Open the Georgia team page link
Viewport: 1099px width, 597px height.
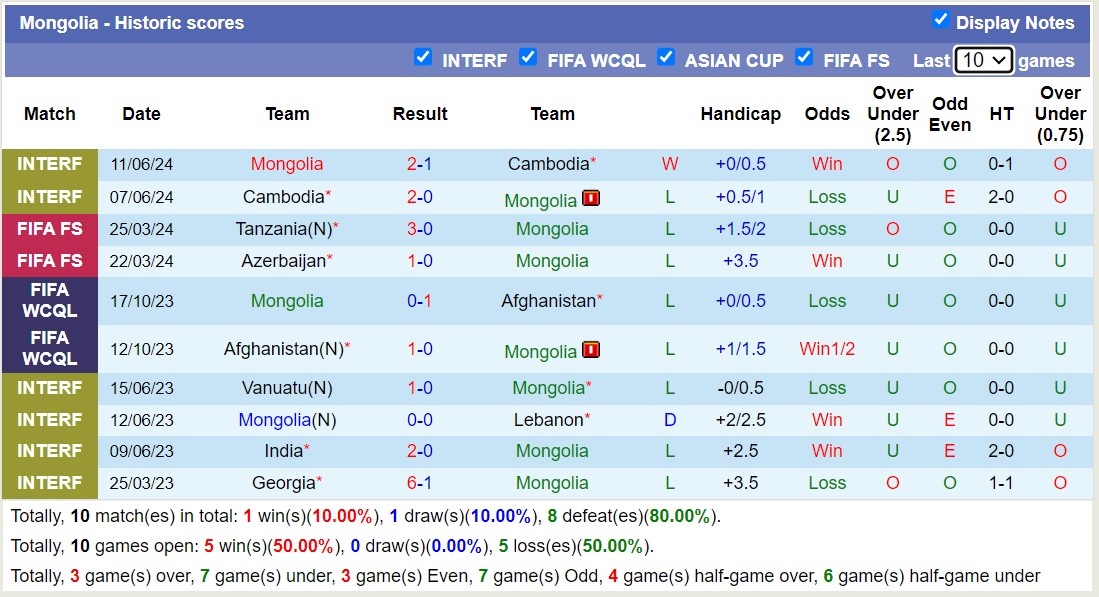pos(281,483)
